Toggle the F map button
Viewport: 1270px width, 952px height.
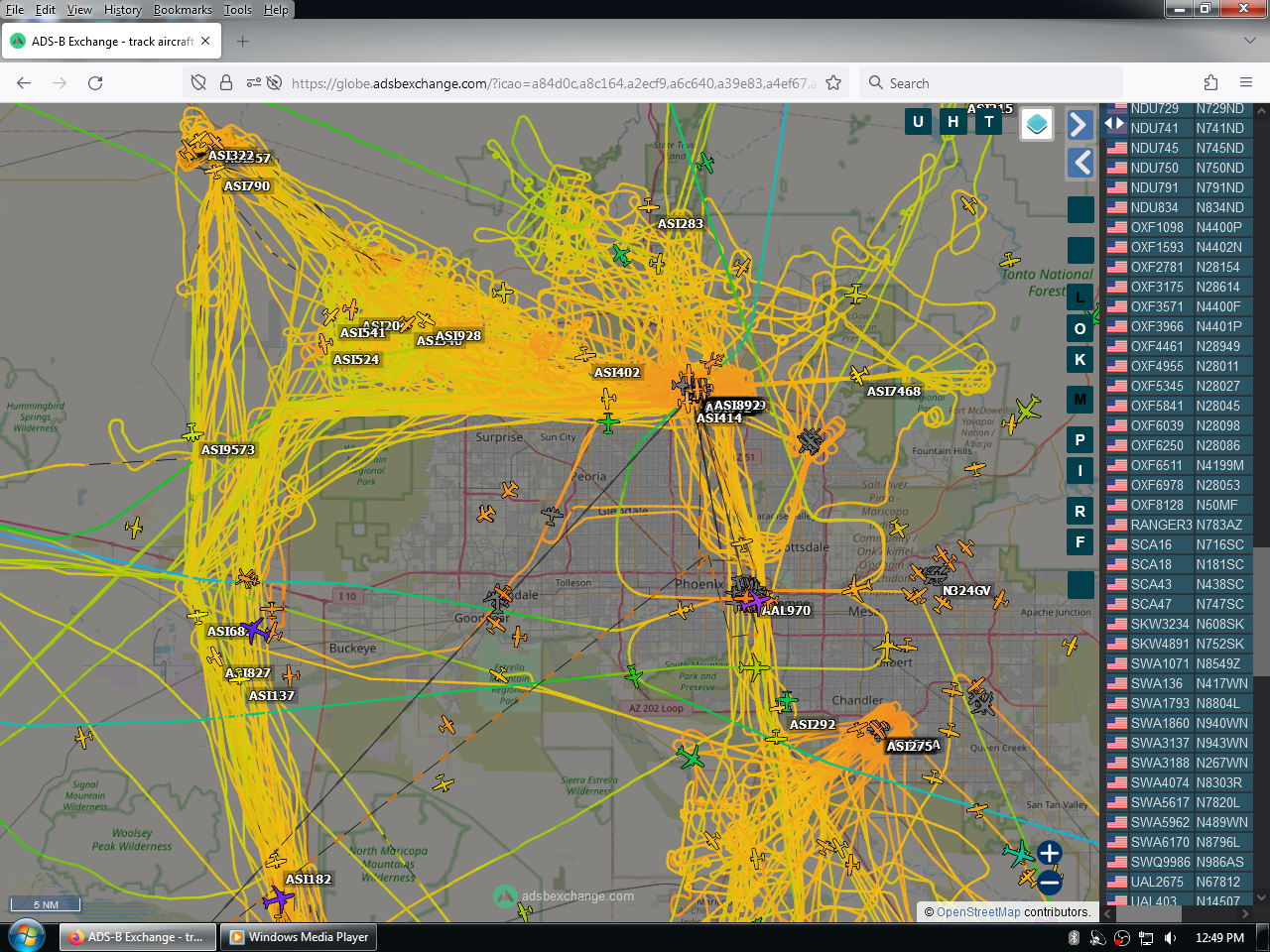pyautogui.click(x=1080, y=542)
